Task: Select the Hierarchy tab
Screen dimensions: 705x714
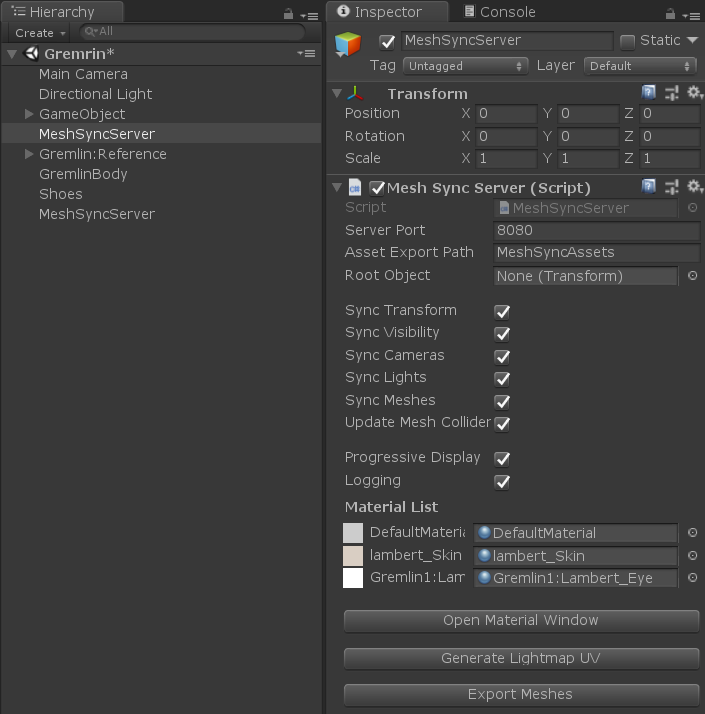Action: (x=62, y=12)
